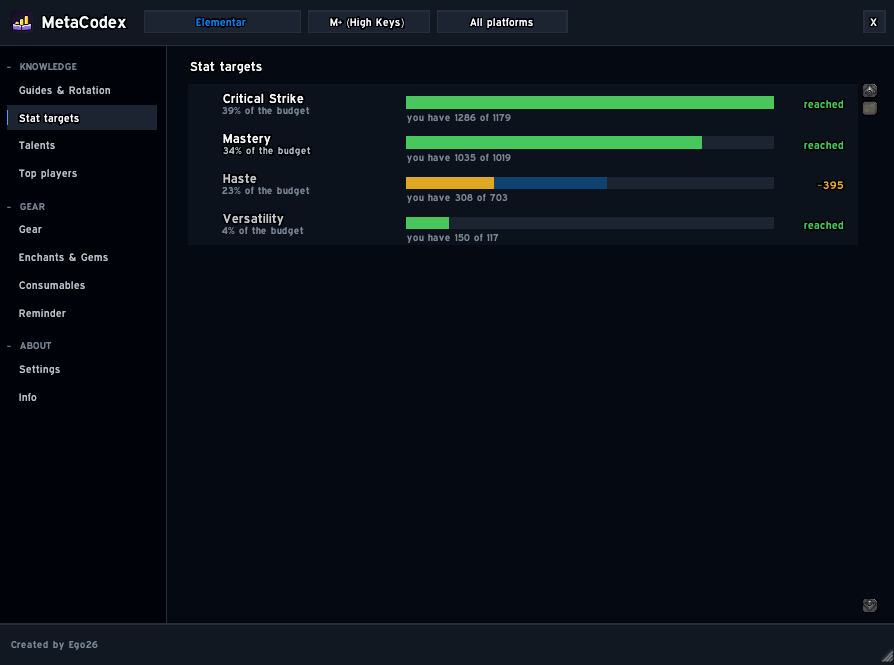The image size is (894, 665).
Task: Collapse the GEAR section
Action: [x=27, y=206]
